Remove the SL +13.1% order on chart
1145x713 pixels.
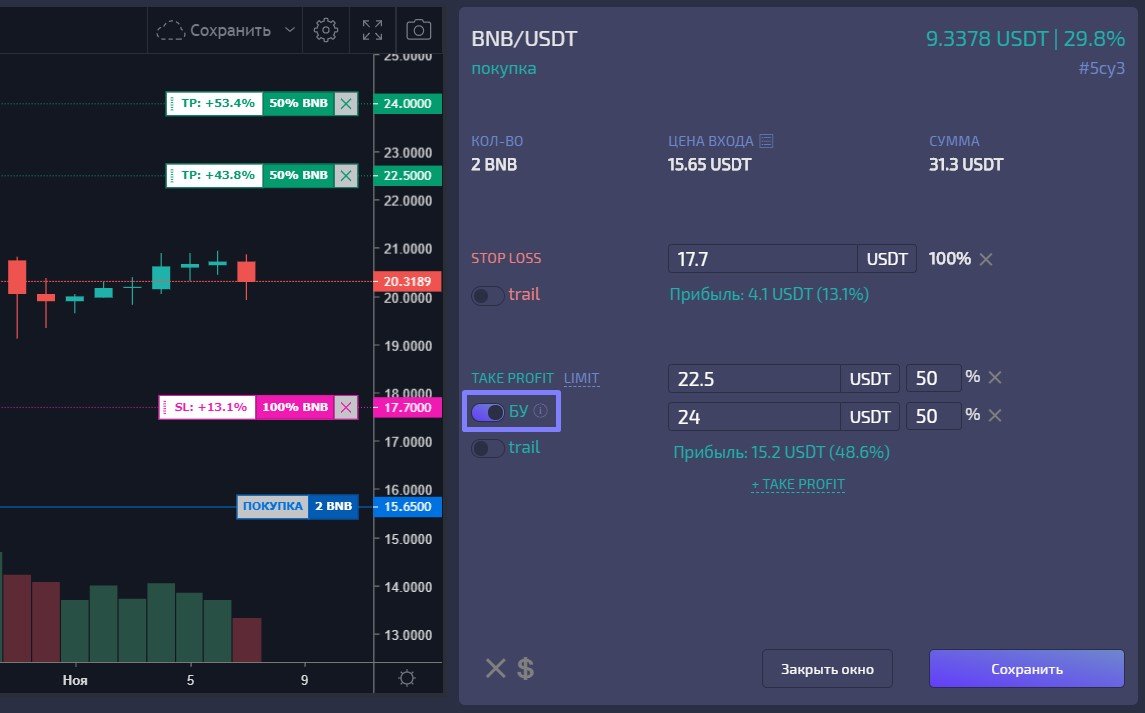346,408
